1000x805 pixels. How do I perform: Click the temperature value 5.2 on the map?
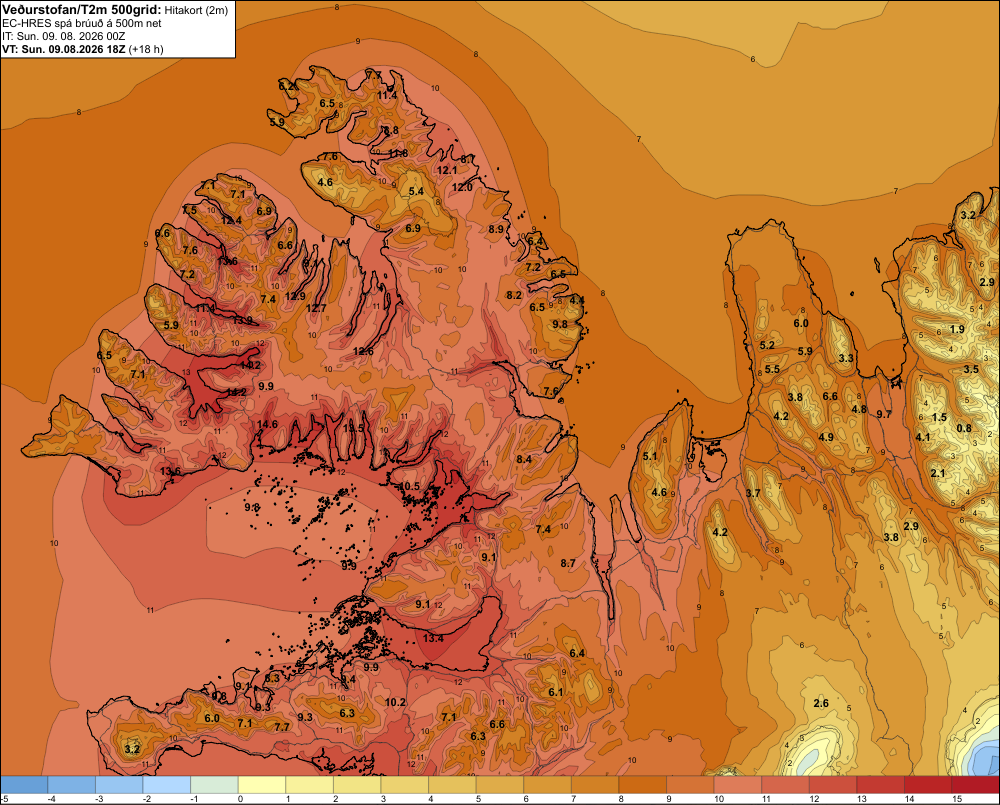tap(767, 345)
